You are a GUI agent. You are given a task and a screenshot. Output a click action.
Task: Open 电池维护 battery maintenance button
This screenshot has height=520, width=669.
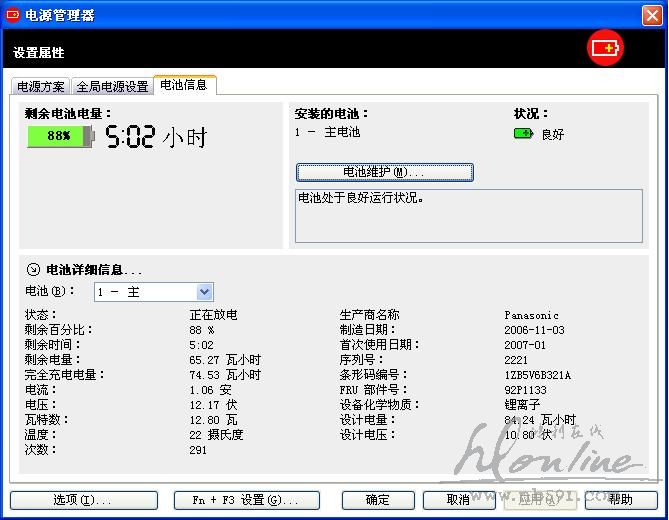point(384,172)
